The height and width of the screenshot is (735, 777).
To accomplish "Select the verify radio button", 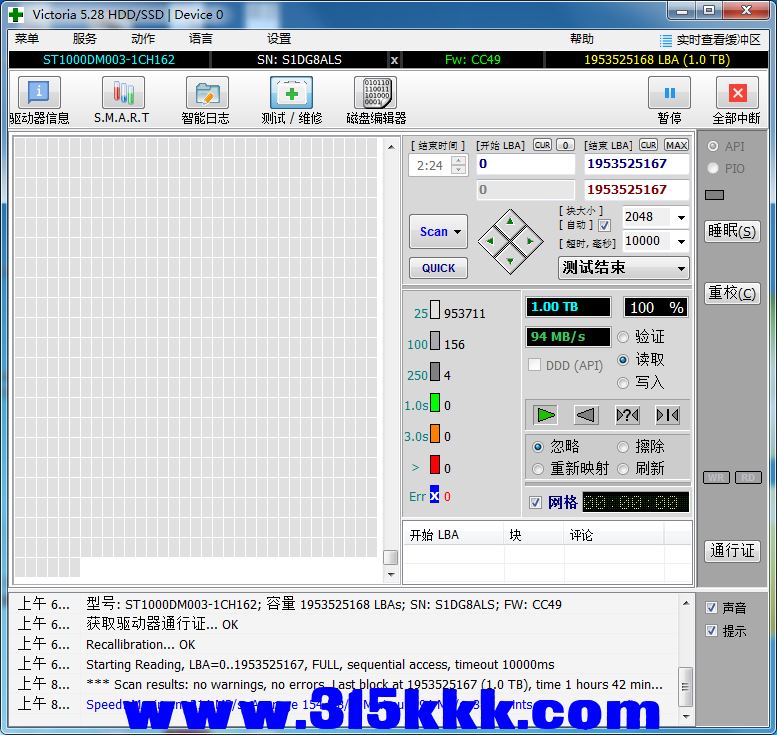I will [623, 337].
